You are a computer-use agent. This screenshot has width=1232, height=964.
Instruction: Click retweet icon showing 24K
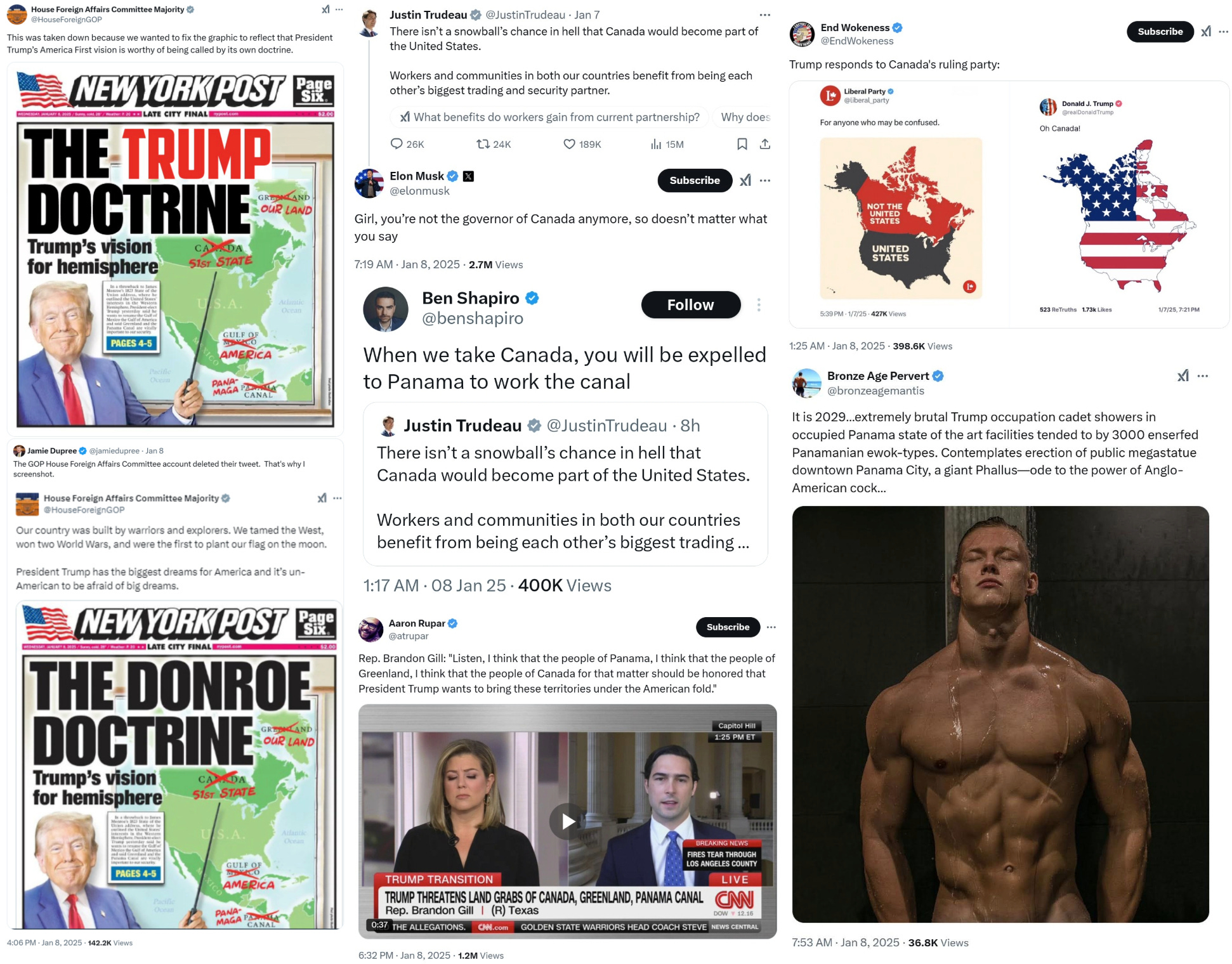(483, 144)
